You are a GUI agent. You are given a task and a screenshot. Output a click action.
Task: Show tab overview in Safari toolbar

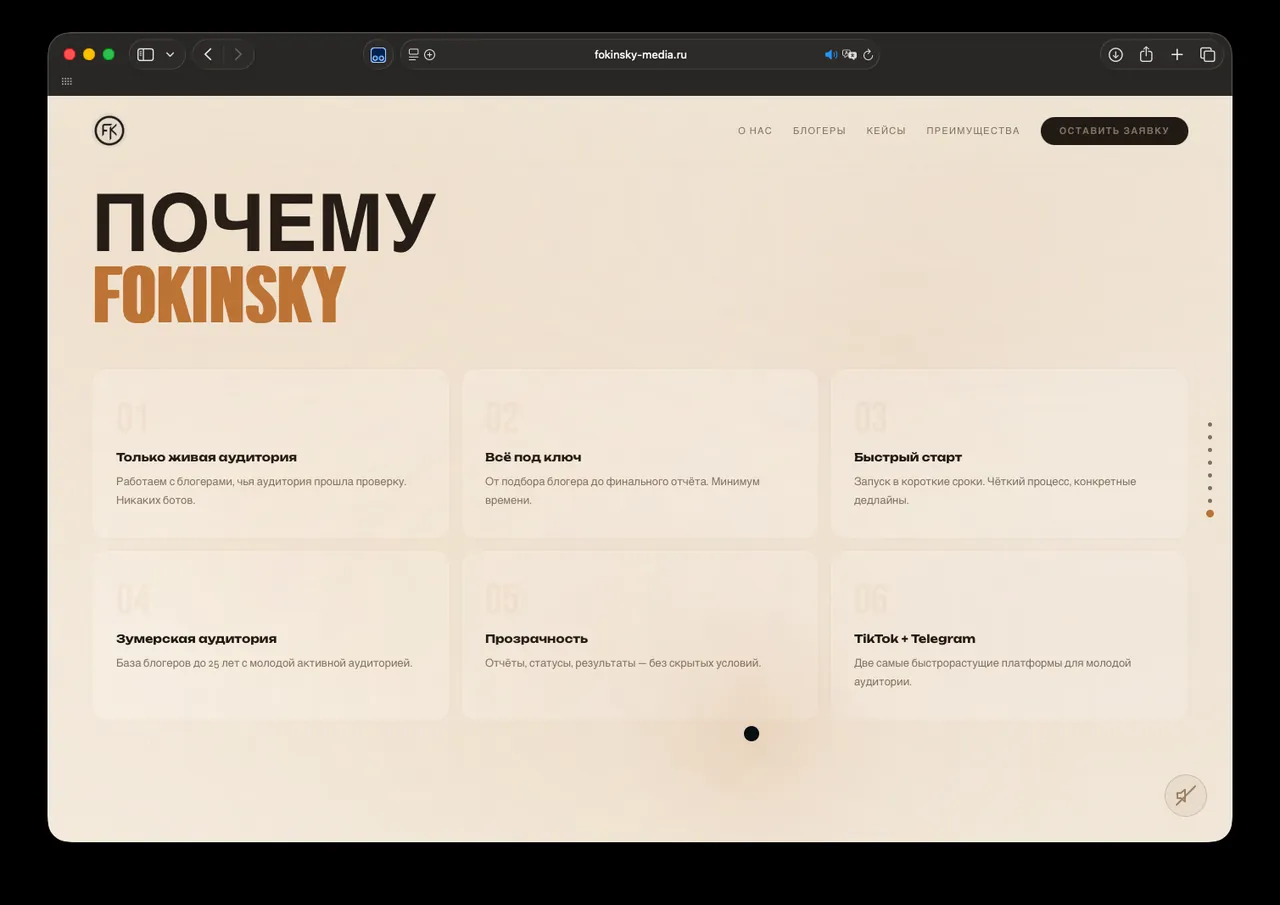coord(1207,55)
